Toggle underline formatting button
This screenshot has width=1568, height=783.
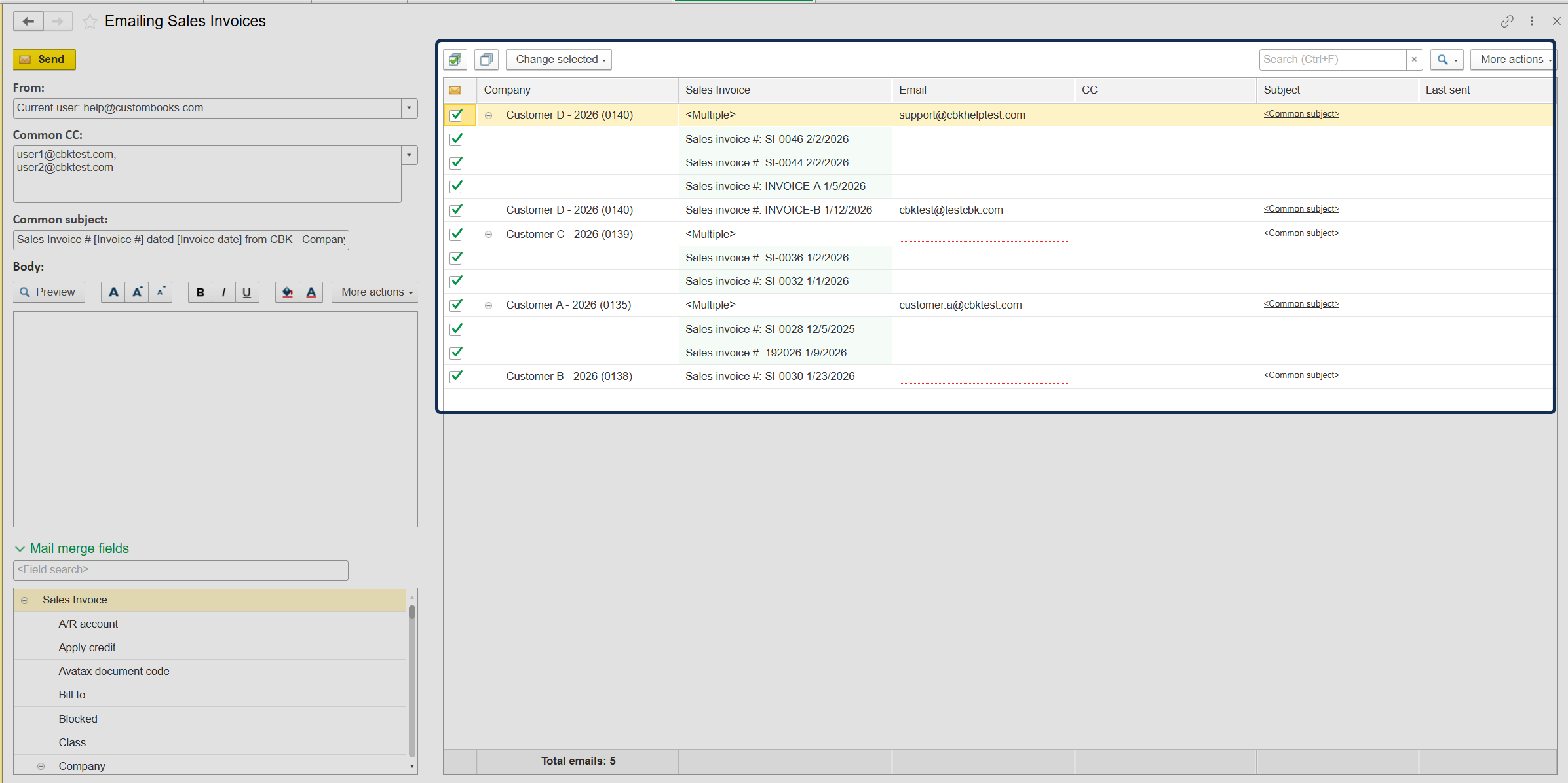246,292
